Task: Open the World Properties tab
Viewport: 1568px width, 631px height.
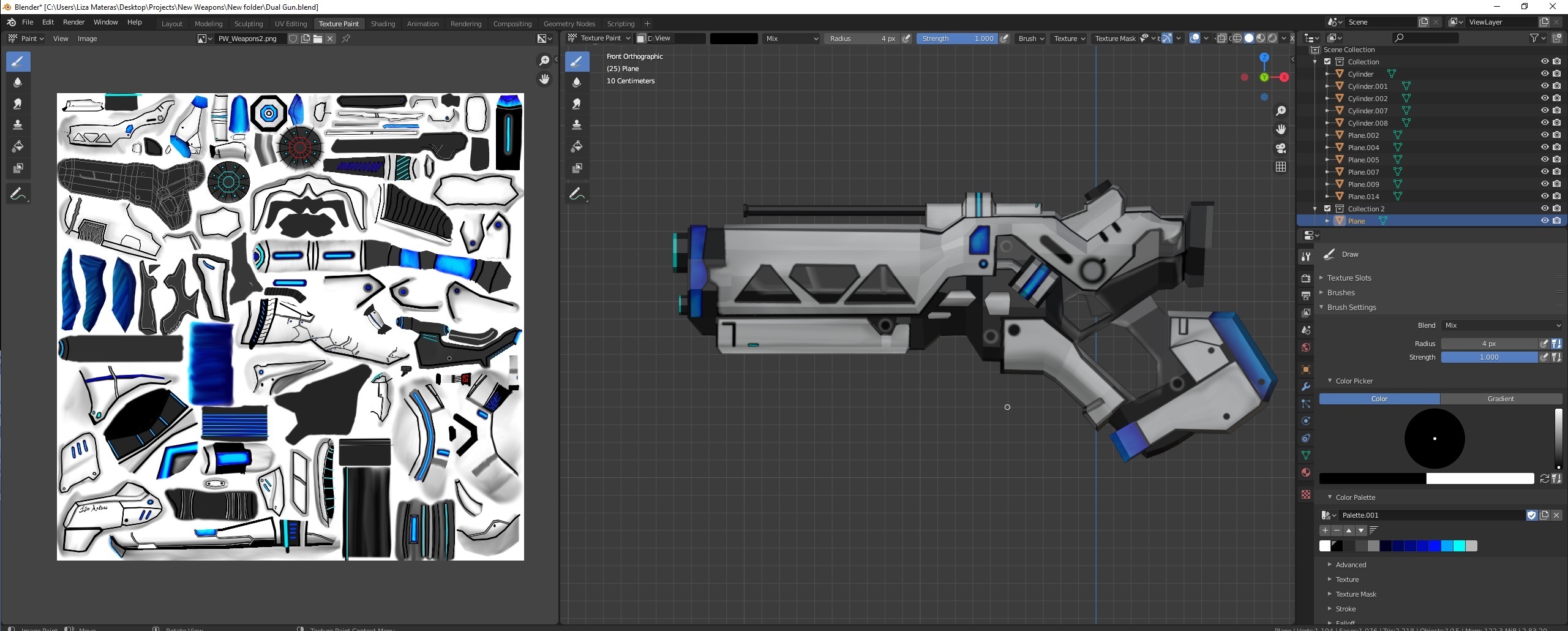Action: [x=1306, y=347]
